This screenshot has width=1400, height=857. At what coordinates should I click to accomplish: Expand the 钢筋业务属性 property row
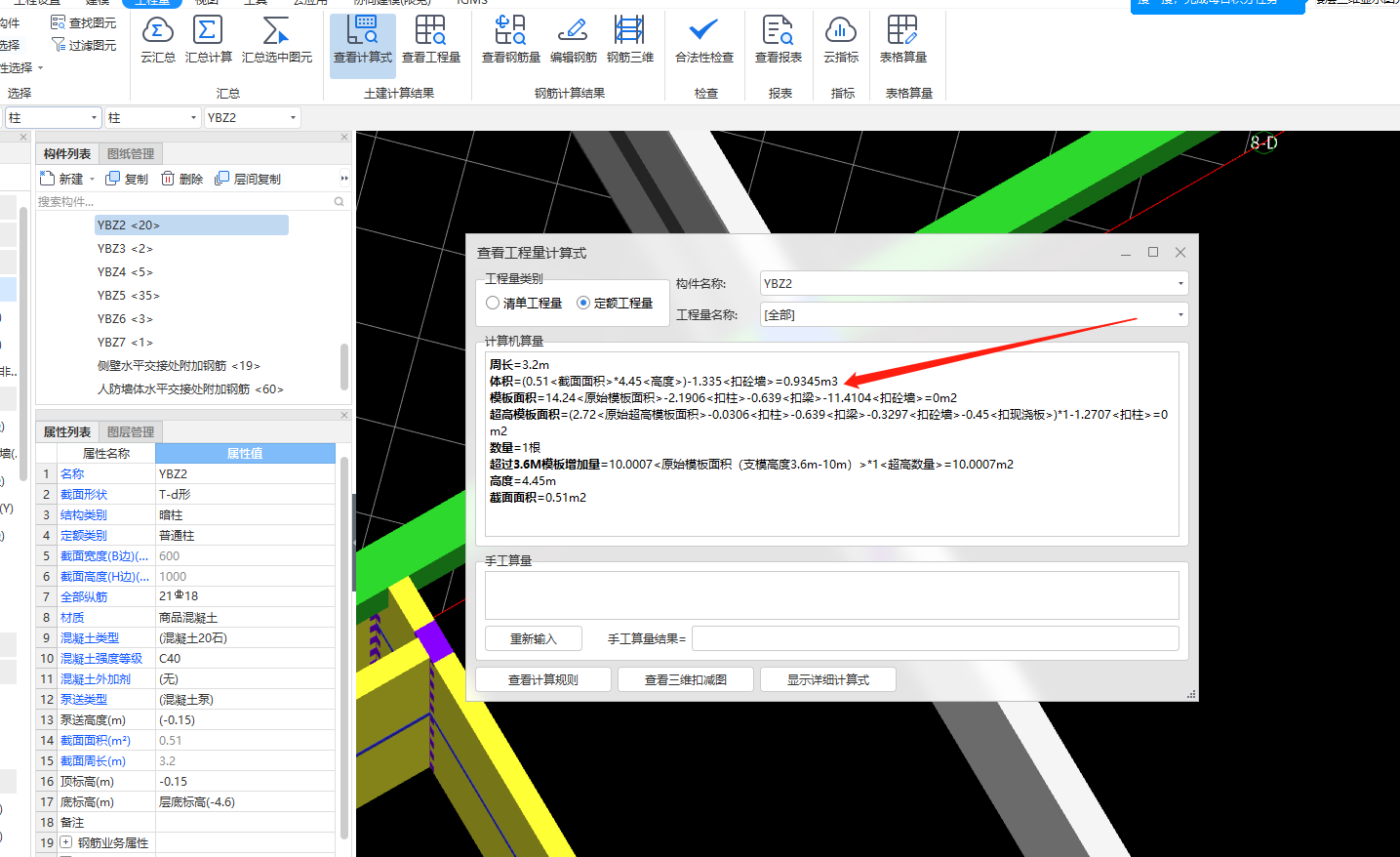point(65,842)
